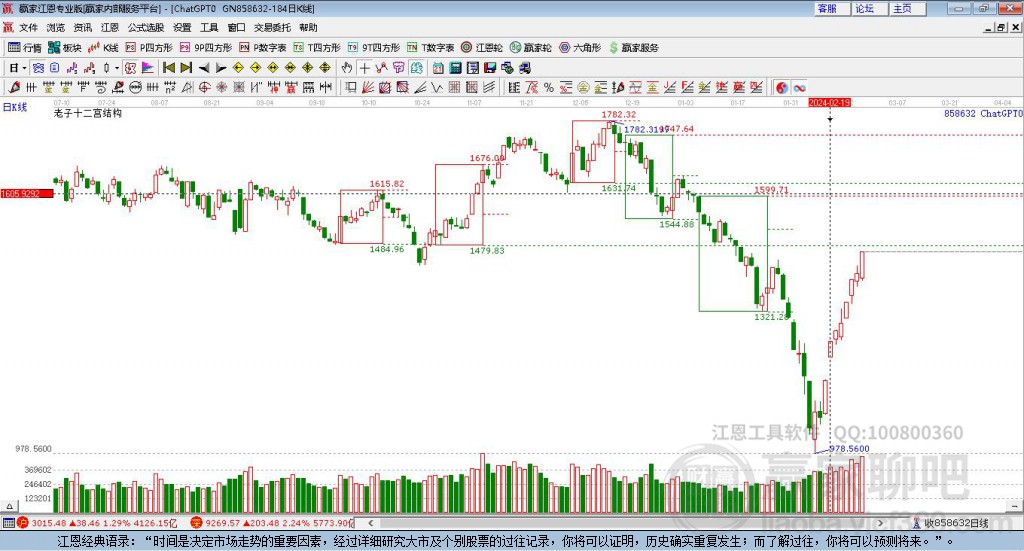Open the 工具 menu
This screenshot has height=551, width=1024.
(209, 27)
